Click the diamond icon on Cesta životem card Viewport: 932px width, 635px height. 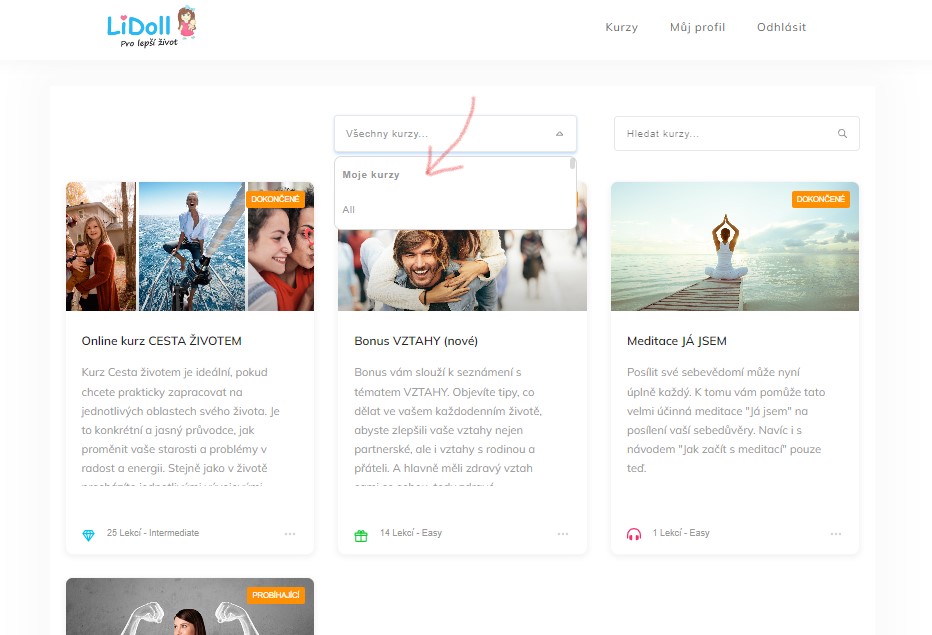[x=88, y=534]
